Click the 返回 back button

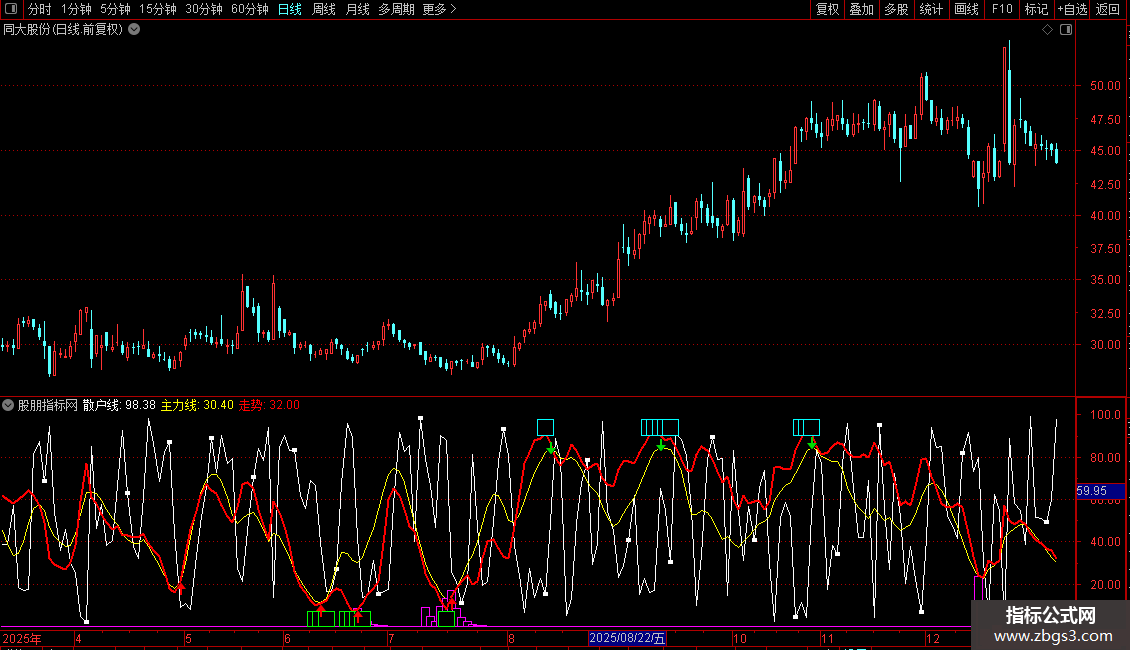[1108, 9]
